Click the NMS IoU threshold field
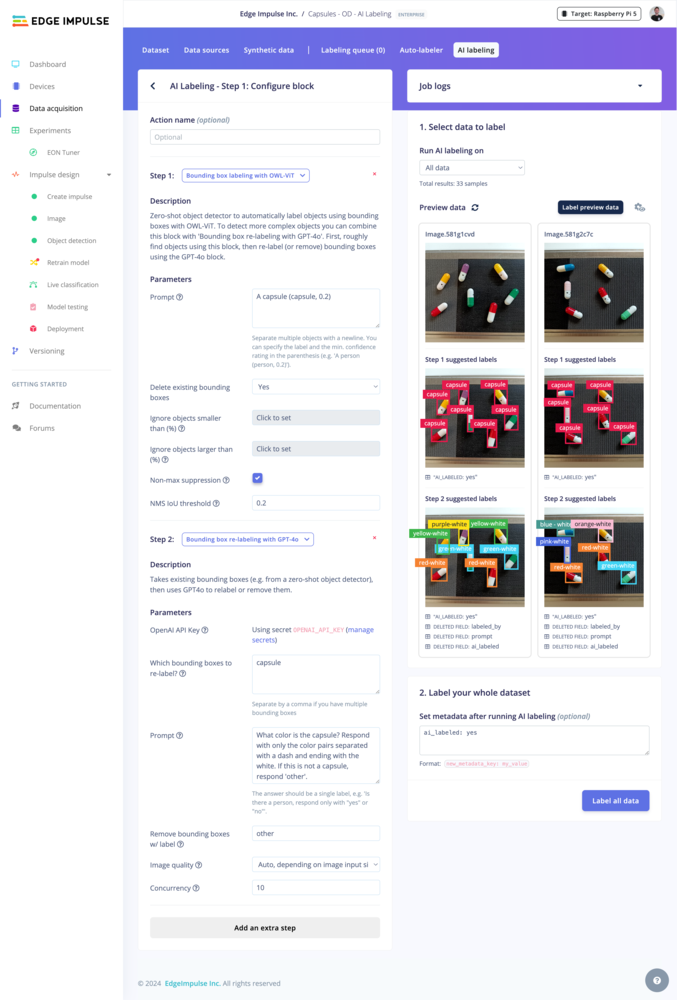 (x=316, y=503)
